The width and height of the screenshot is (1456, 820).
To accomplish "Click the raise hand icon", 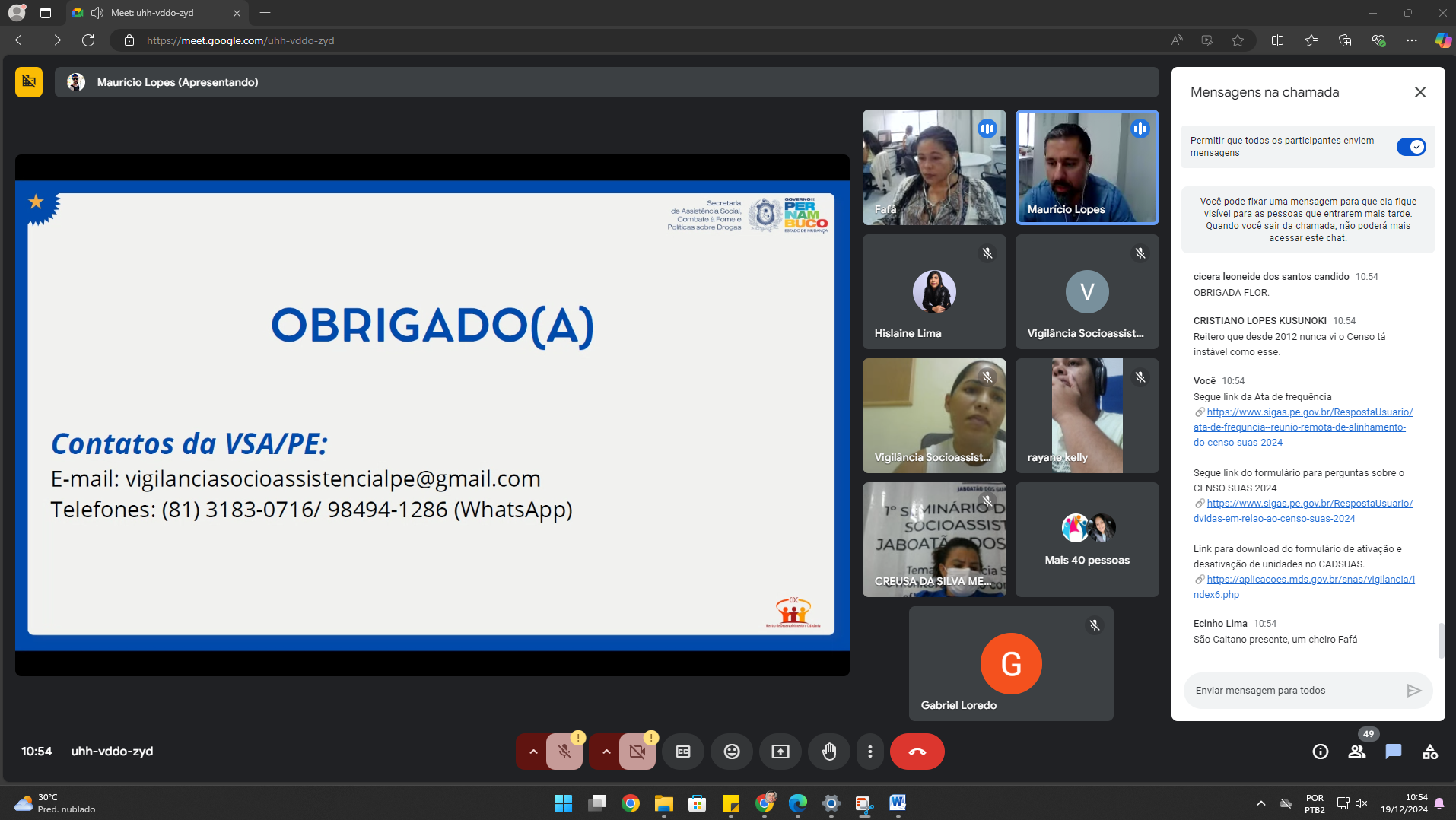I will (828, 752).
